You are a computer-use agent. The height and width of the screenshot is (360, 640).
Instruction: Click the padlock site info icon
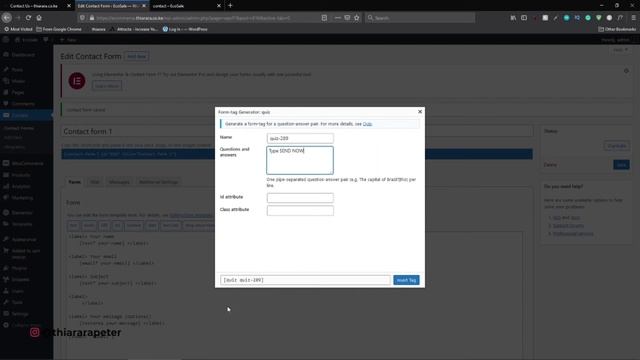click(x=91, y=18)
